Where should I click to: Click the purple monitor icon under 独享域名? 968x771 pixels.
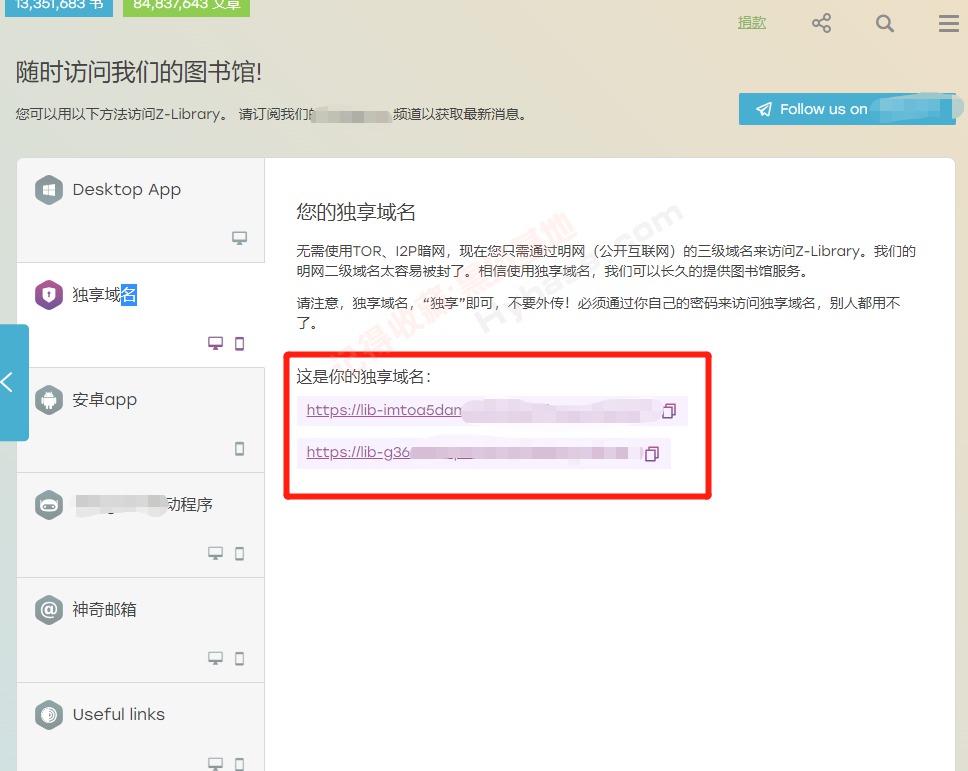tap(215, 343)
